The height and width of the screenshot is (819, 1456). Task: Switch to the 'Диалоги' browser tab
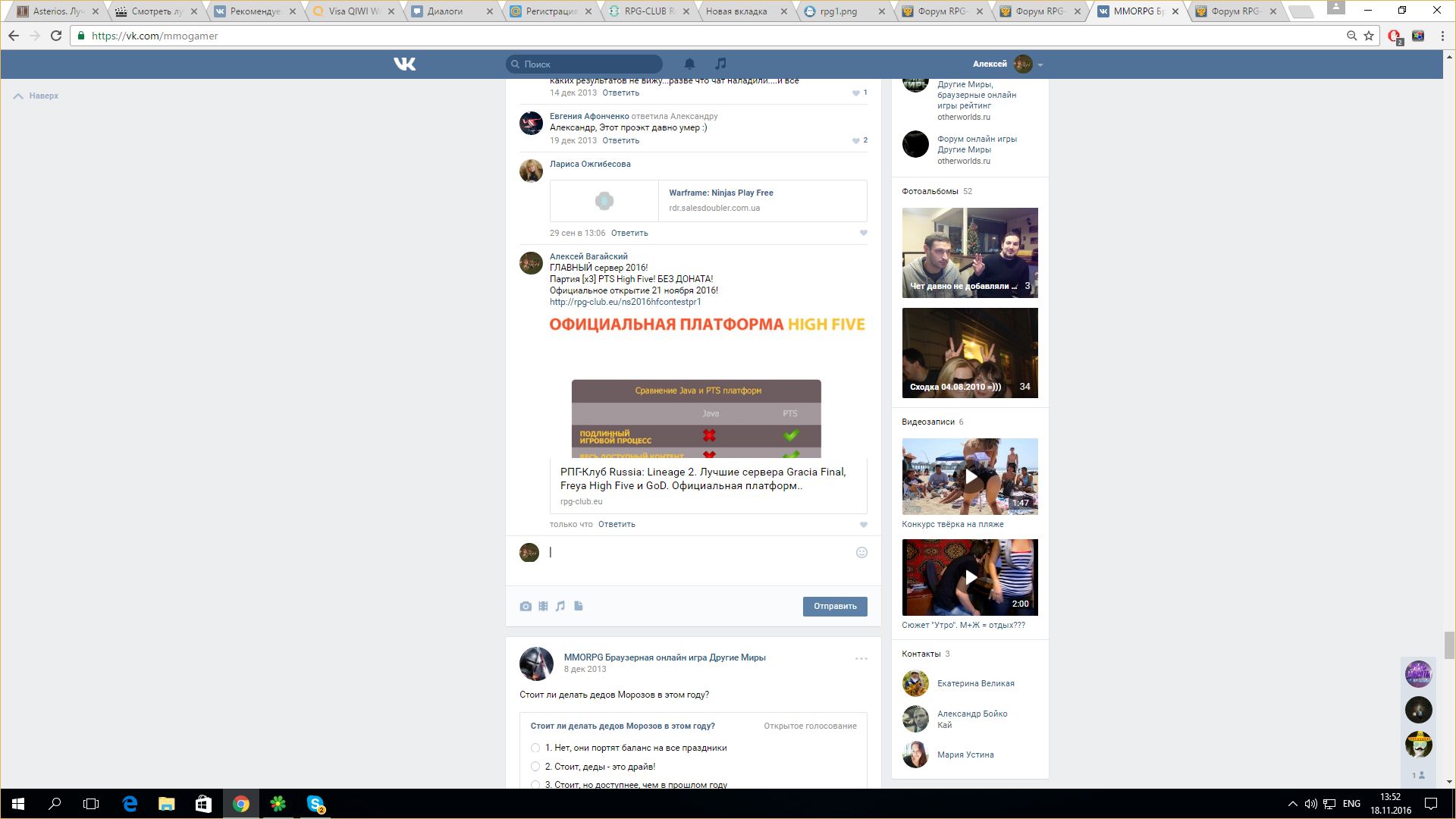(x=445, y=11)
